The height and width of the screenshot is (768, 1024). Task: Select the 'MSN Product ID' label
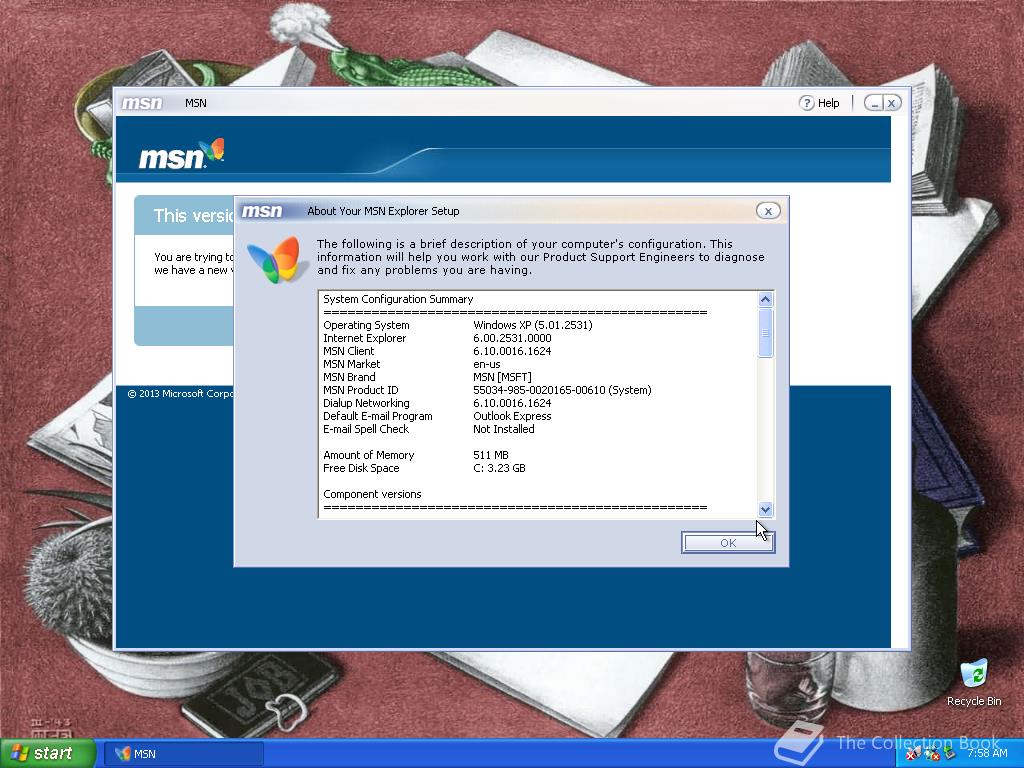[360, 391]
